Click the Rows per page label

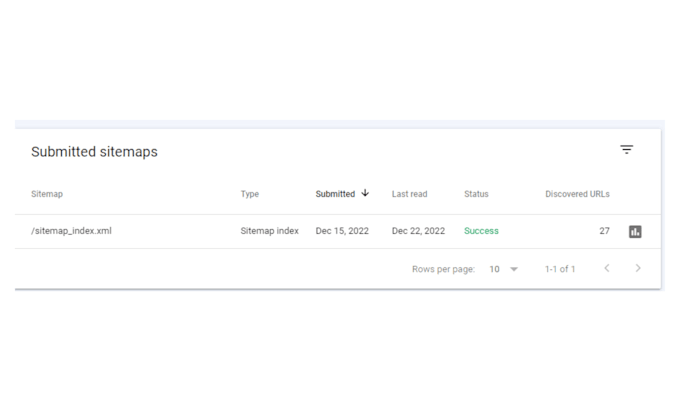[x=443, y=269]
